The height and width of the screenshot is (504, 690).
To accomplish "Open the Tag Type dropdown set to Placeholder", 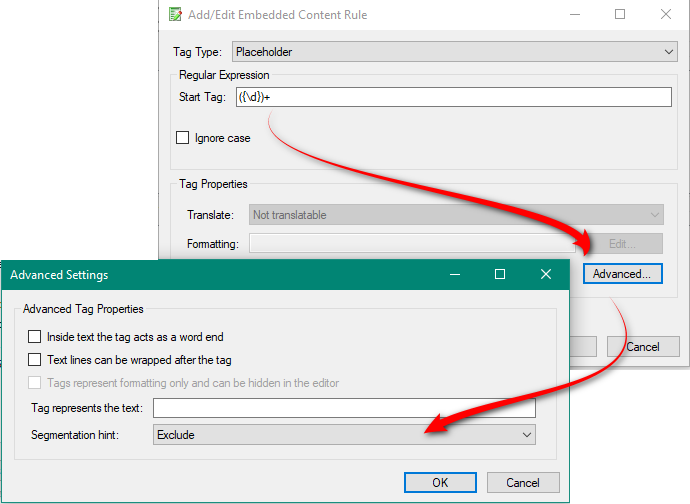I will (455, 52).
